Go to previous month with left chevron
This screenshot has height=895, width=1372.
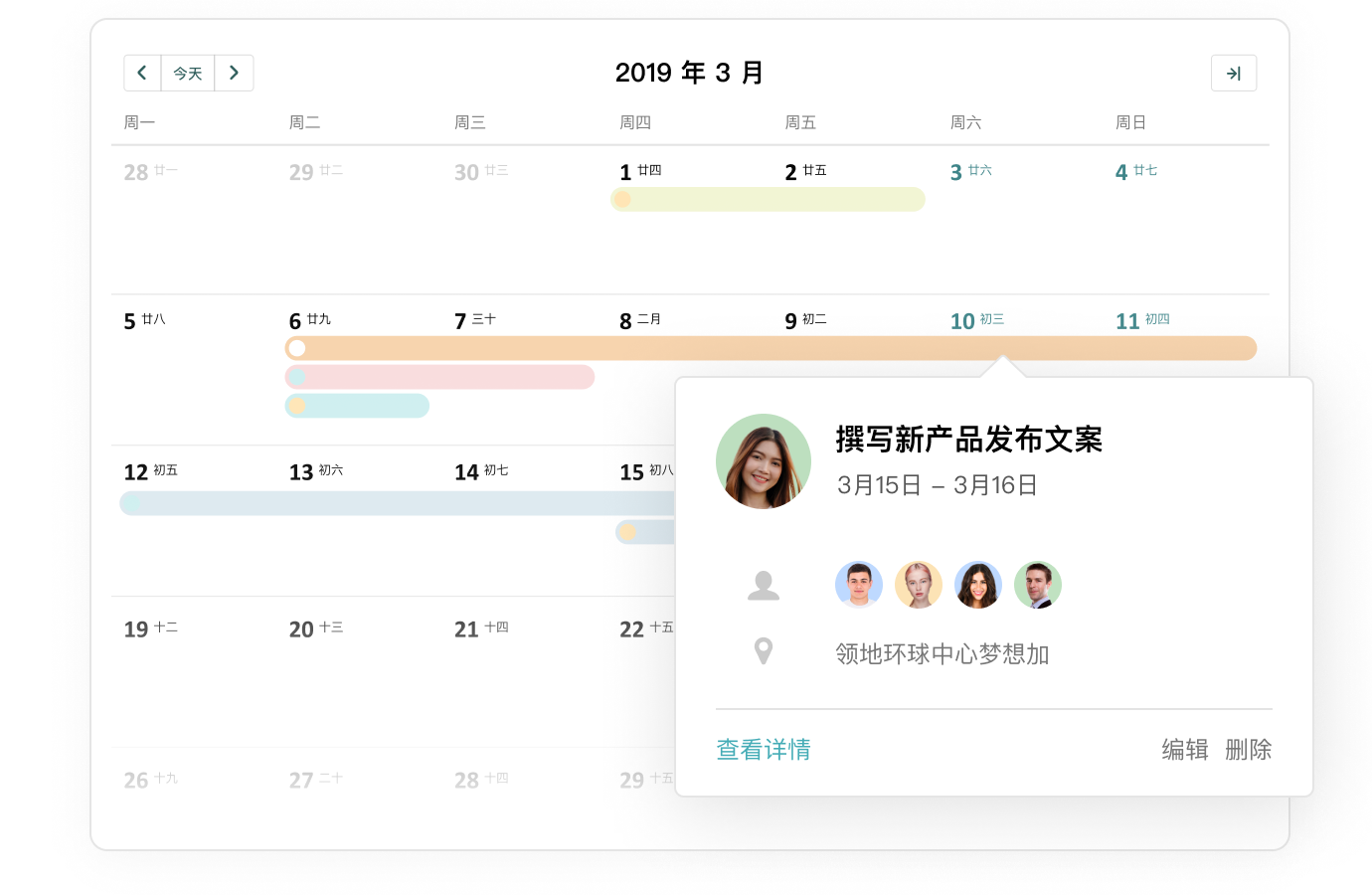(x=142, y=73)
